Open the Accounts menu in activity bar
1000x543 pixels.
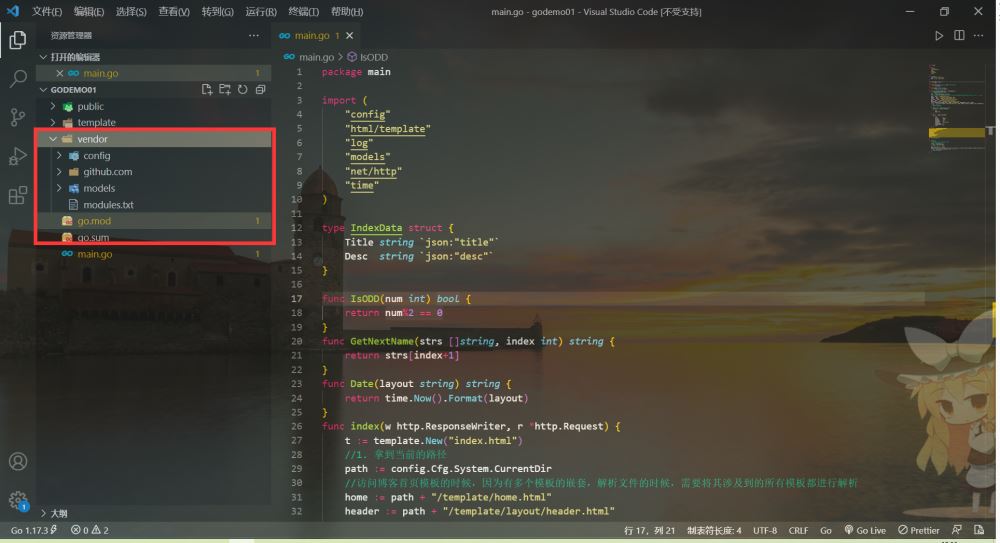click(18, 461)
